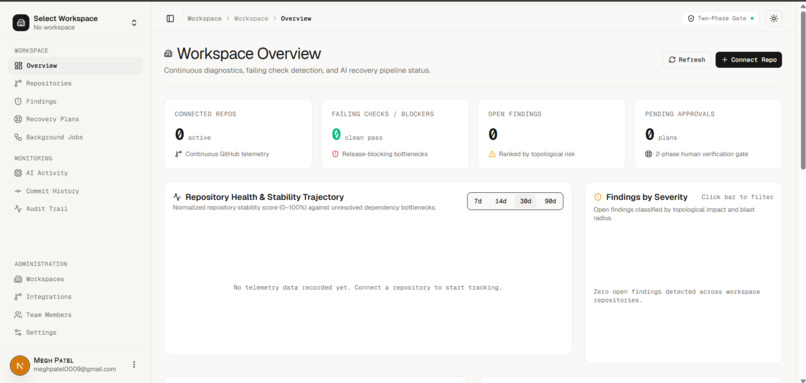Click the Team Members people icon
The image size is (806, 383).
click(18, 315)
